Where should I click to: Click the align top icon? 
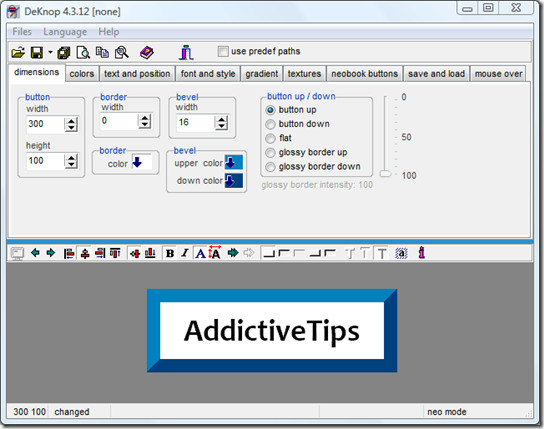point(115,253)
